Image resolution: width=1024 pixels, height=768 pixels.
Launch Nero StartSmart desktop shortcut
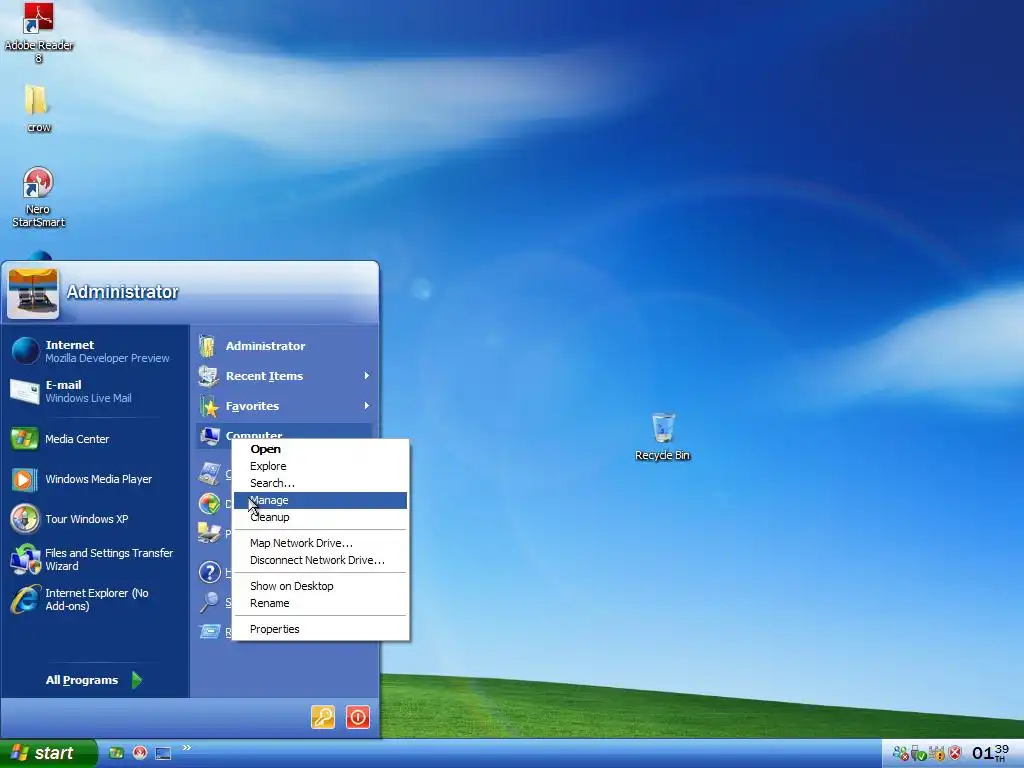pos(38,197)
